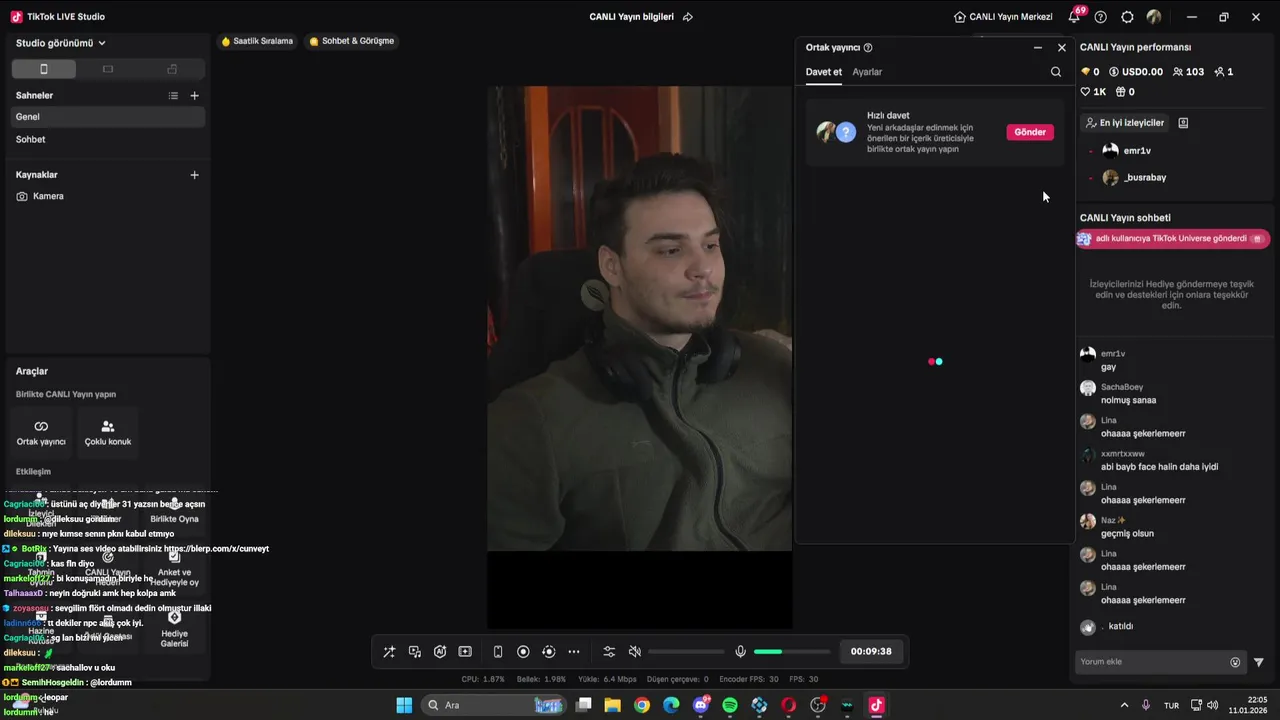Expand the Studio görünümü dropdown

(61, 43)
